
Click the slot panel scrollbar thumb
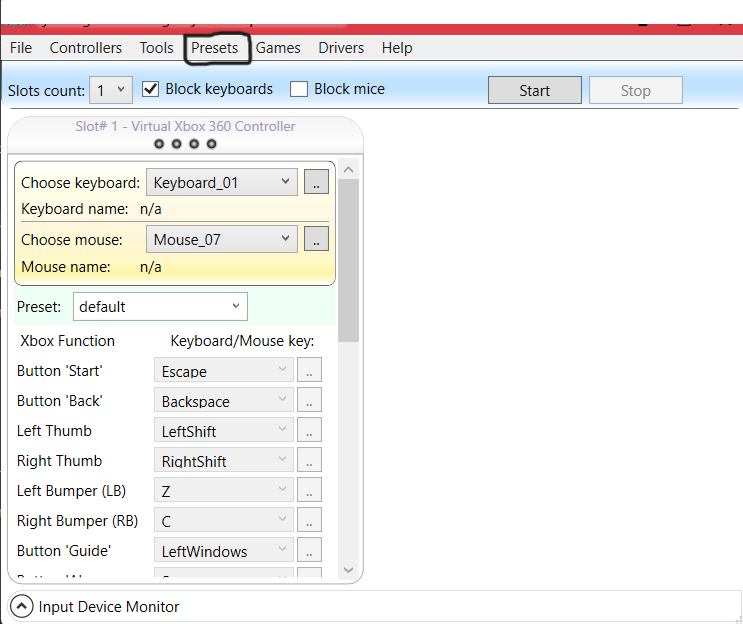click(x=349, y=261)
